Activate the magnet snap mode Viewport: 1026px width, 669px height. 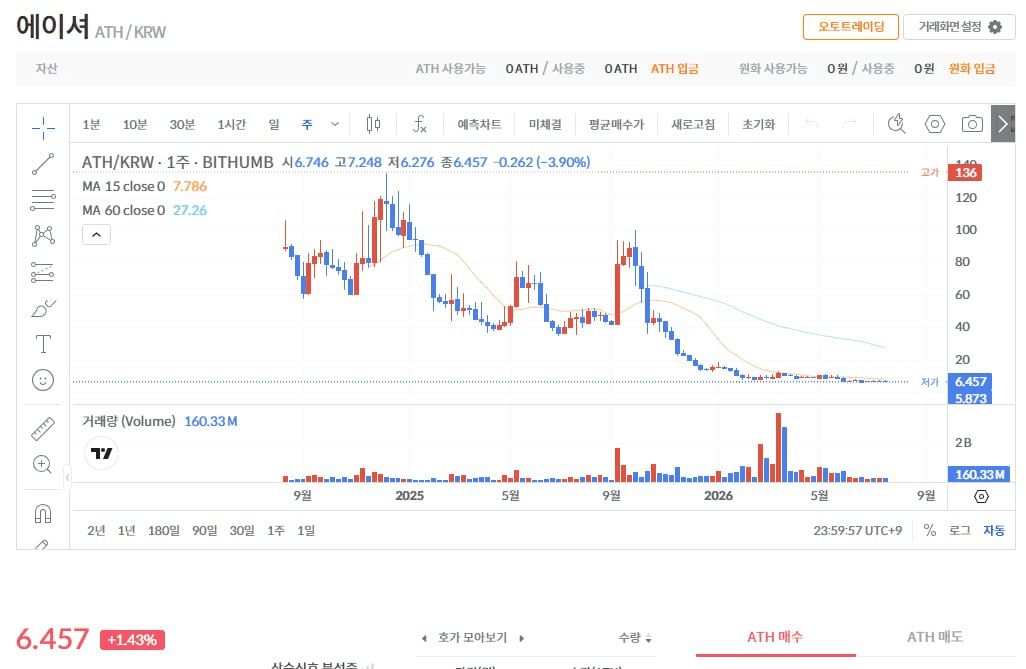pos(43,513)
